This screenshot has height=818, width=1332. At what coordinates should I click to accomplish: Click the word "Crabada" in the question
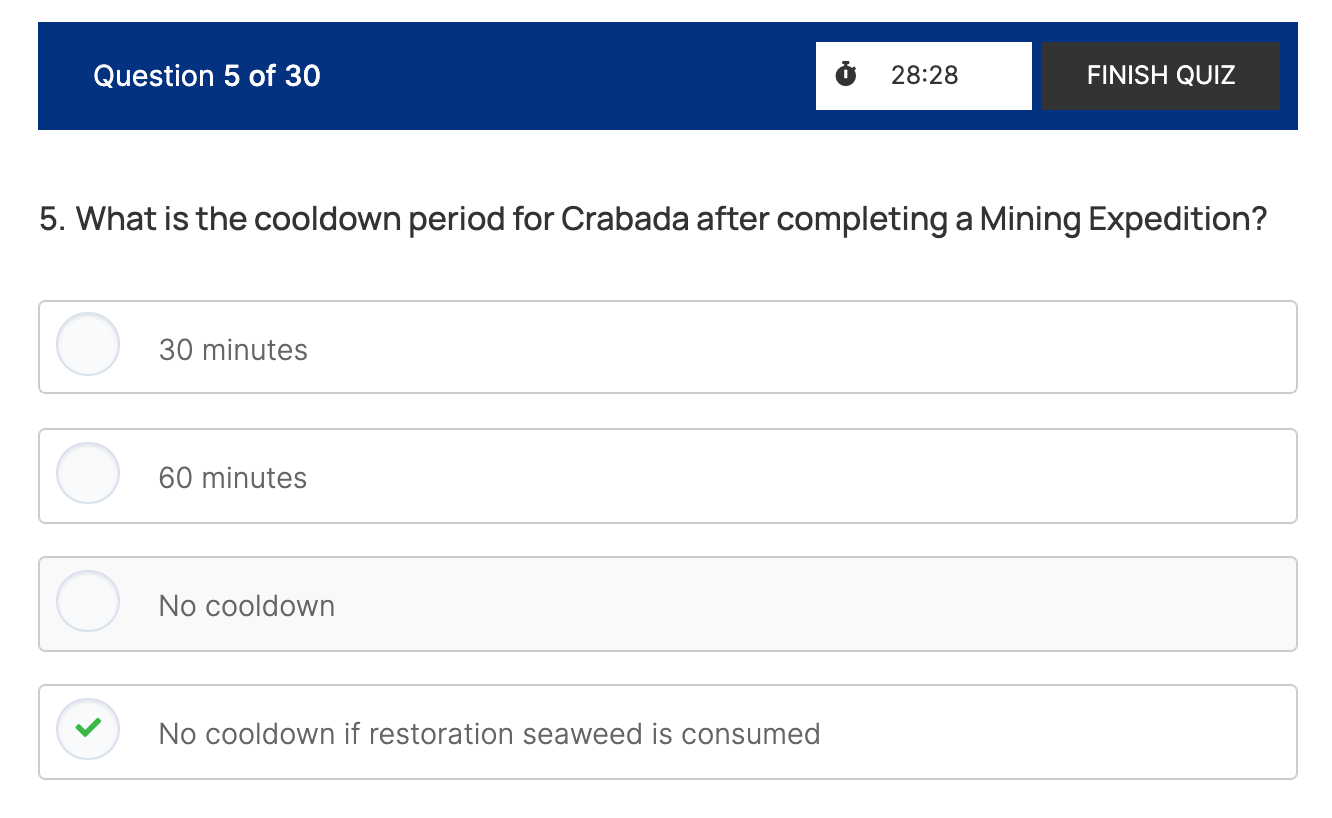(x=624, y=219)
